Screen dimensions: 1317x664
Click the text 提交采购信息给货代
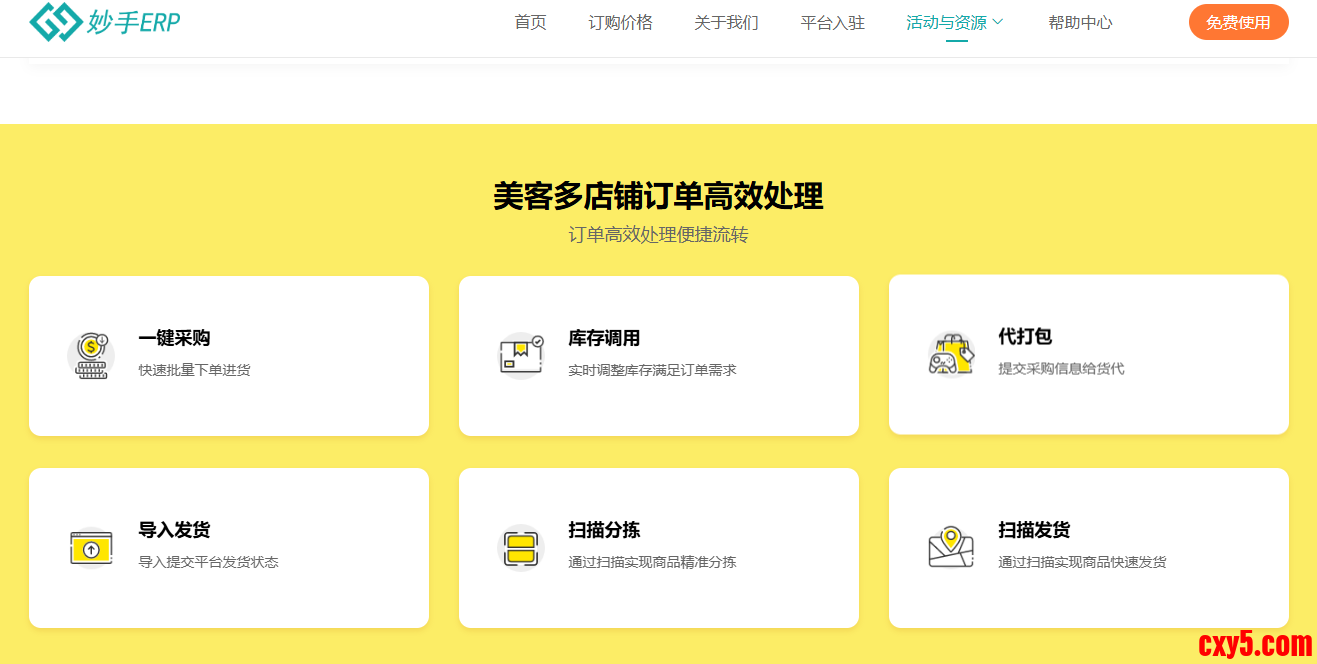coord(1061,368)
